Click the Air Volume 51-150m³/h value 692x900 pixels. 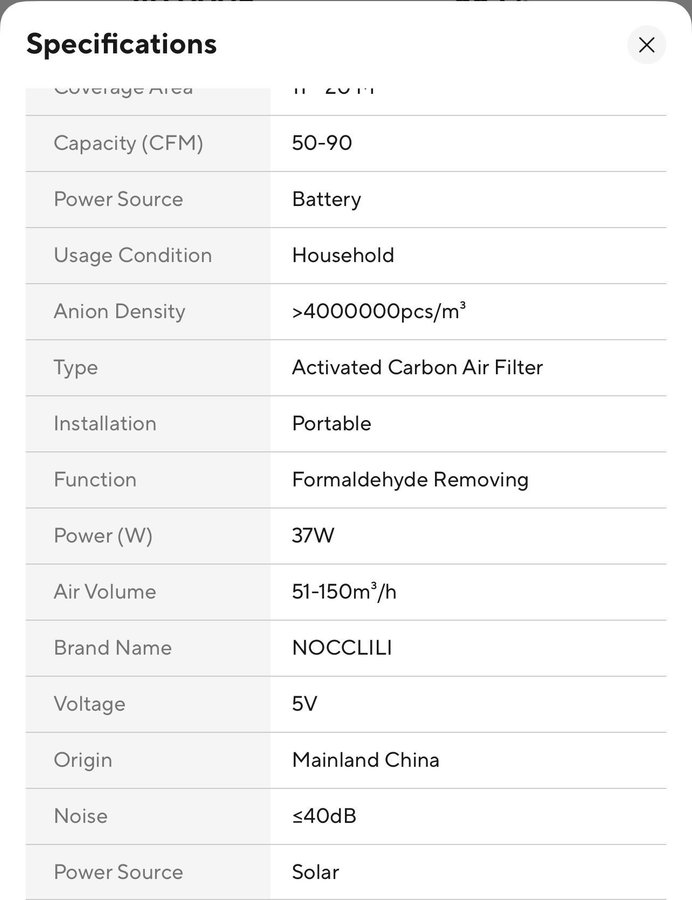(344, 591)
